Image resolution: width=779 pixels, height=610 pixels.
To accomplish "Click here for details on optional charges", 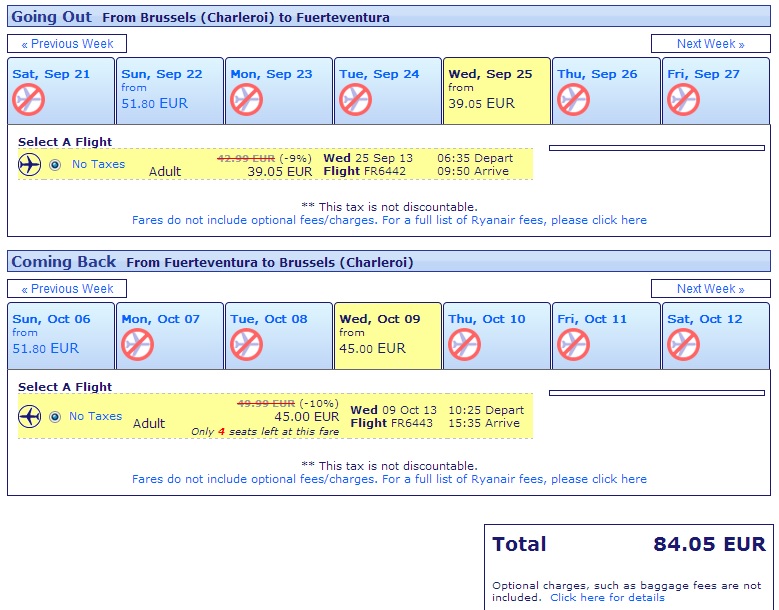I will pyautogui.click(x=607, y=598).
